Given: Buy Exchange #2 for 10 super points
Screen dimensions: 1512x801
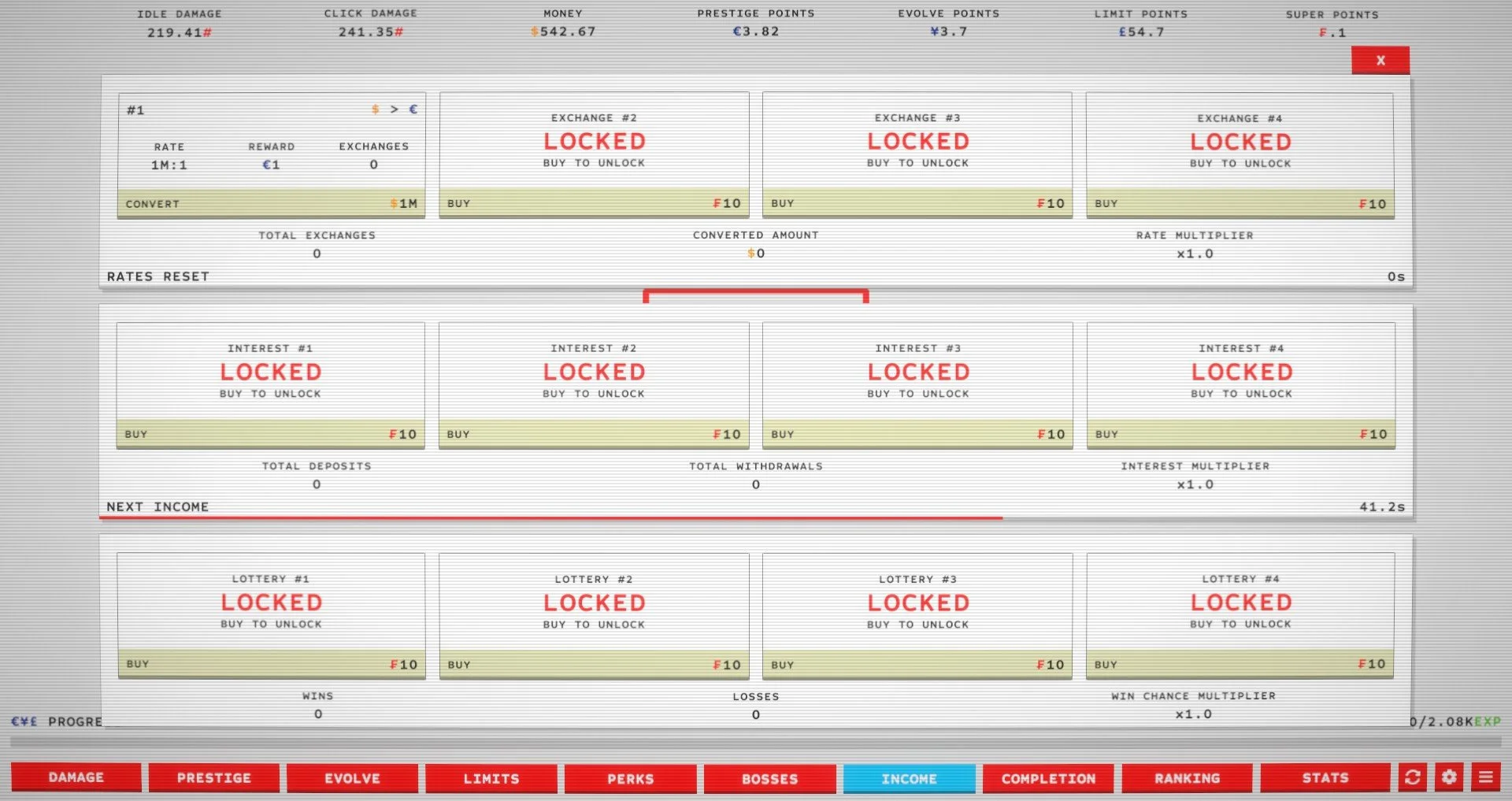Looking at the screenshot, I should [x=595, y=203].
